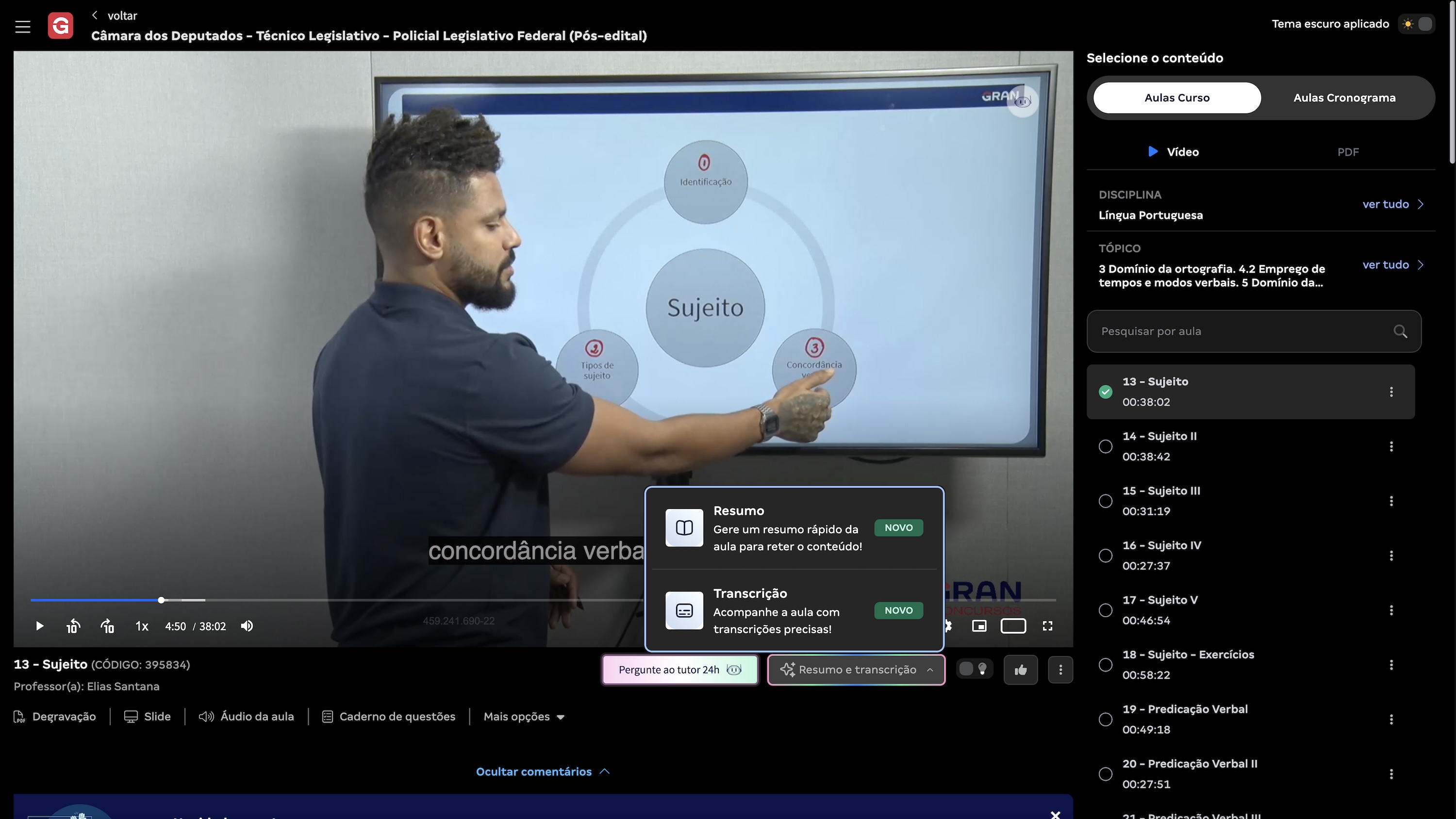Open the hamburger menu
The image size is (1456, 819).
(x=23, y=26)
